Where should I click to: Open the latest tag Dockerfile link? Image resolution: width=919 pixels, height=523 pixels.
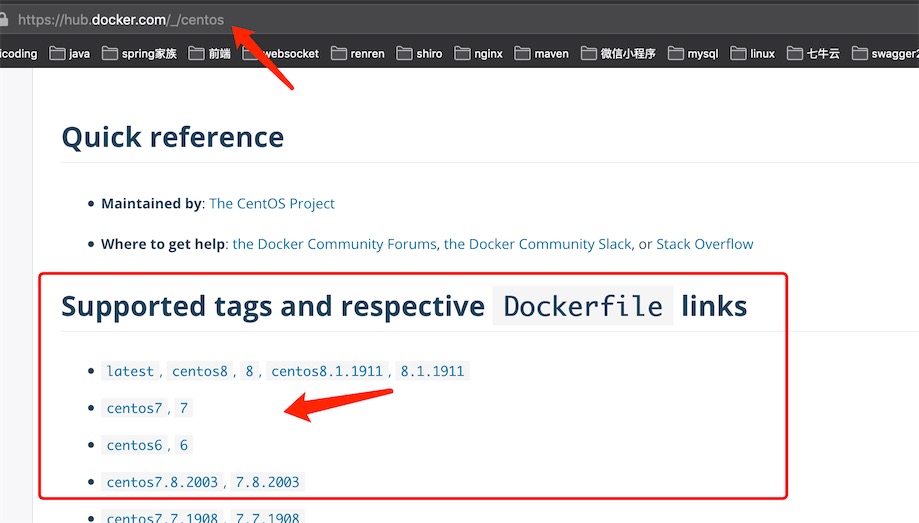(130, 371)
